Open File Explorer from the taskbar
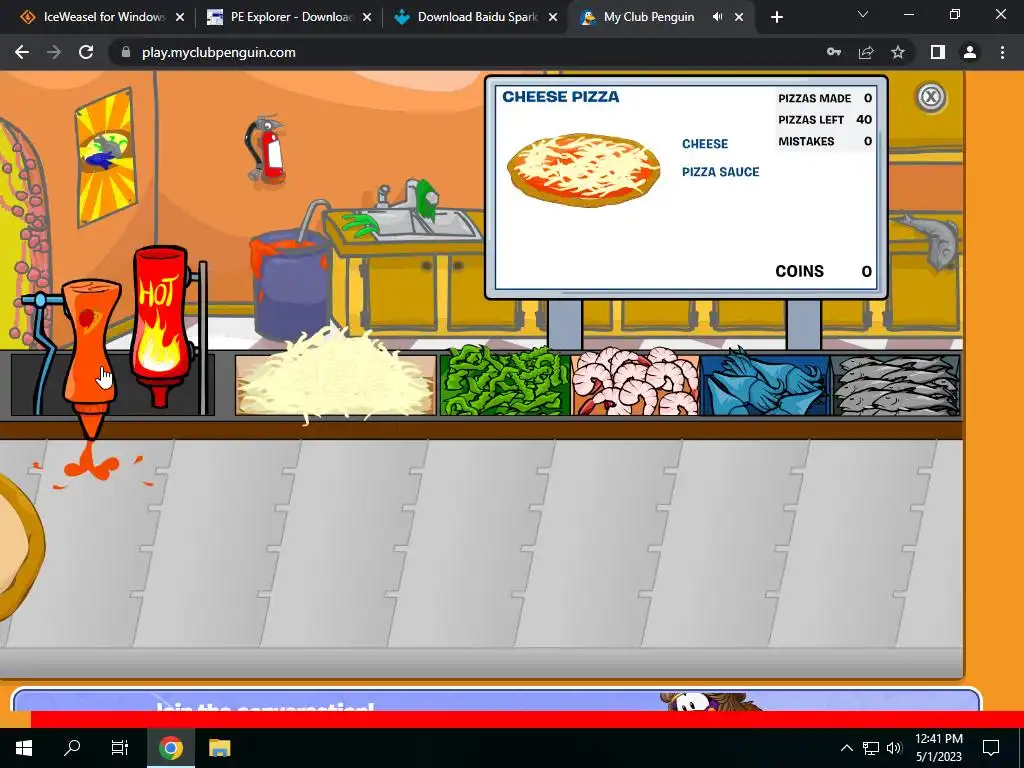Viewport: 1024px width, 768px height. tap(219, 748)
